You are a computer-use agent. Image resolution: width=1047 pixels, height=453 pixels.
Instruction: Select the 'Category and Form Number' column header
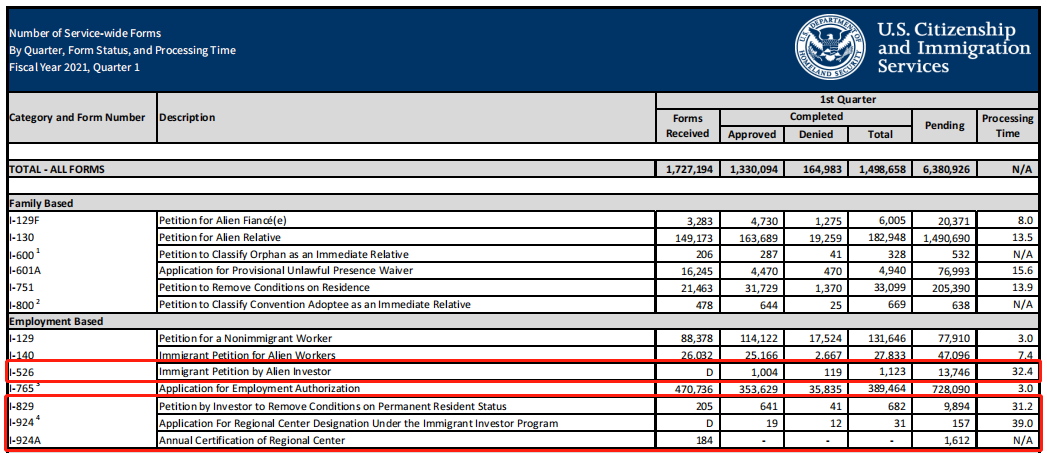(x=77, y=118)
